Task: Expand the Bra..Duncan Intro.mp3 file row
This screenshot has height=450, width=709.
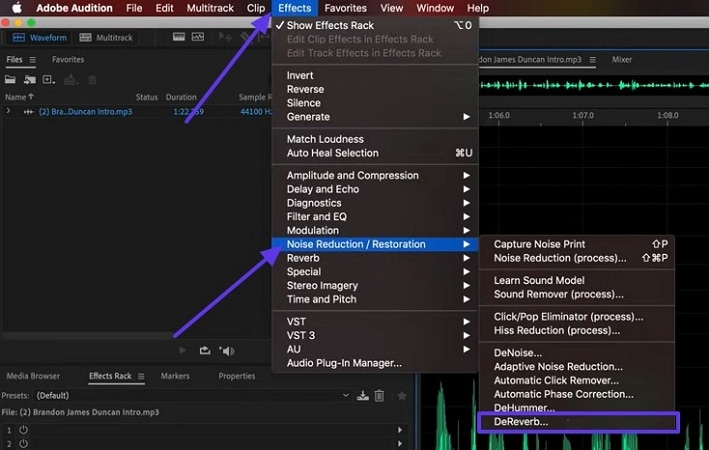Action: click(x=8, y=111)
